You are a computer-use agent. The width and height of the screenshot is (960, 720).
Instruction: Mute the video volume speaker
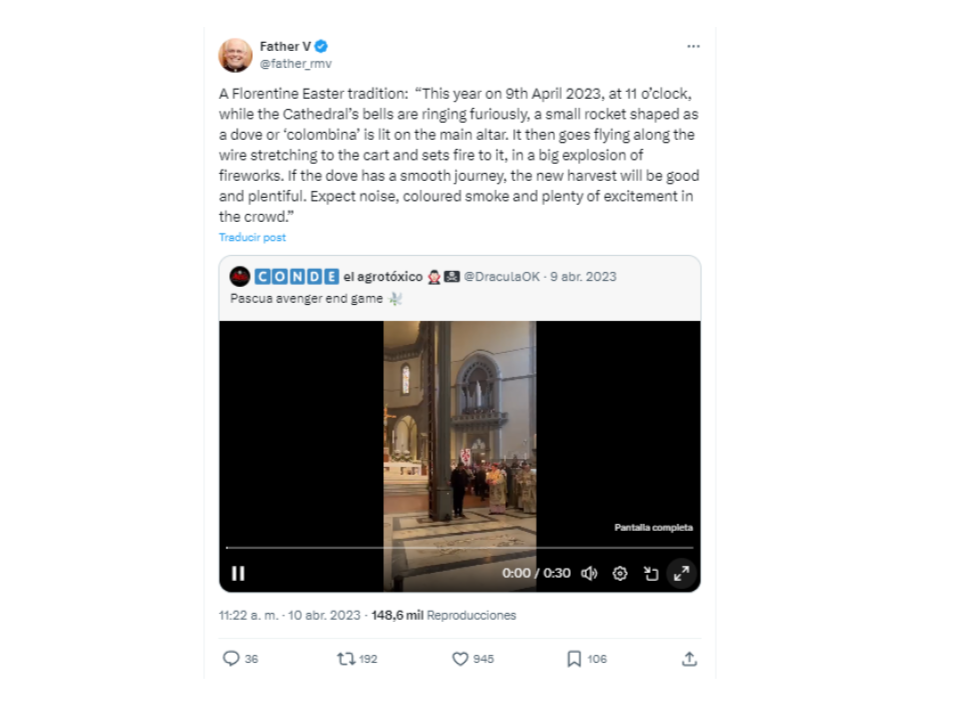click(589, 573)
